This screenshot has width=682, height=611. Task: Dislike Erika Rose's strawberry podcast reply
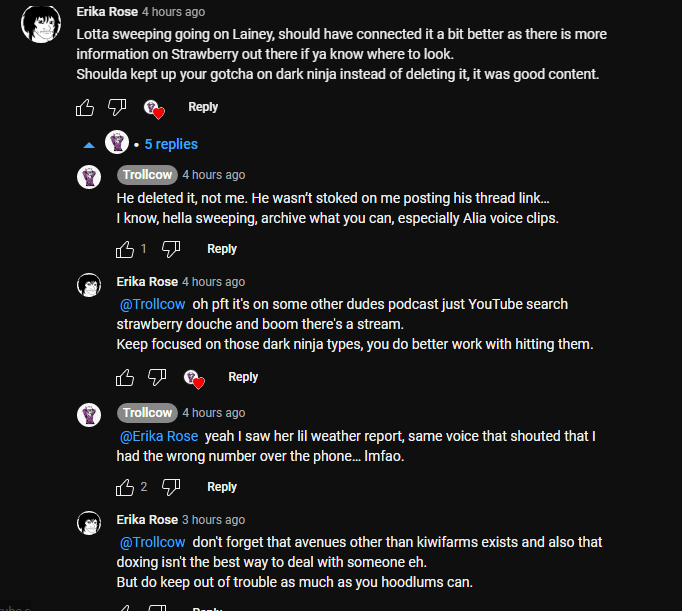[157, 377]
